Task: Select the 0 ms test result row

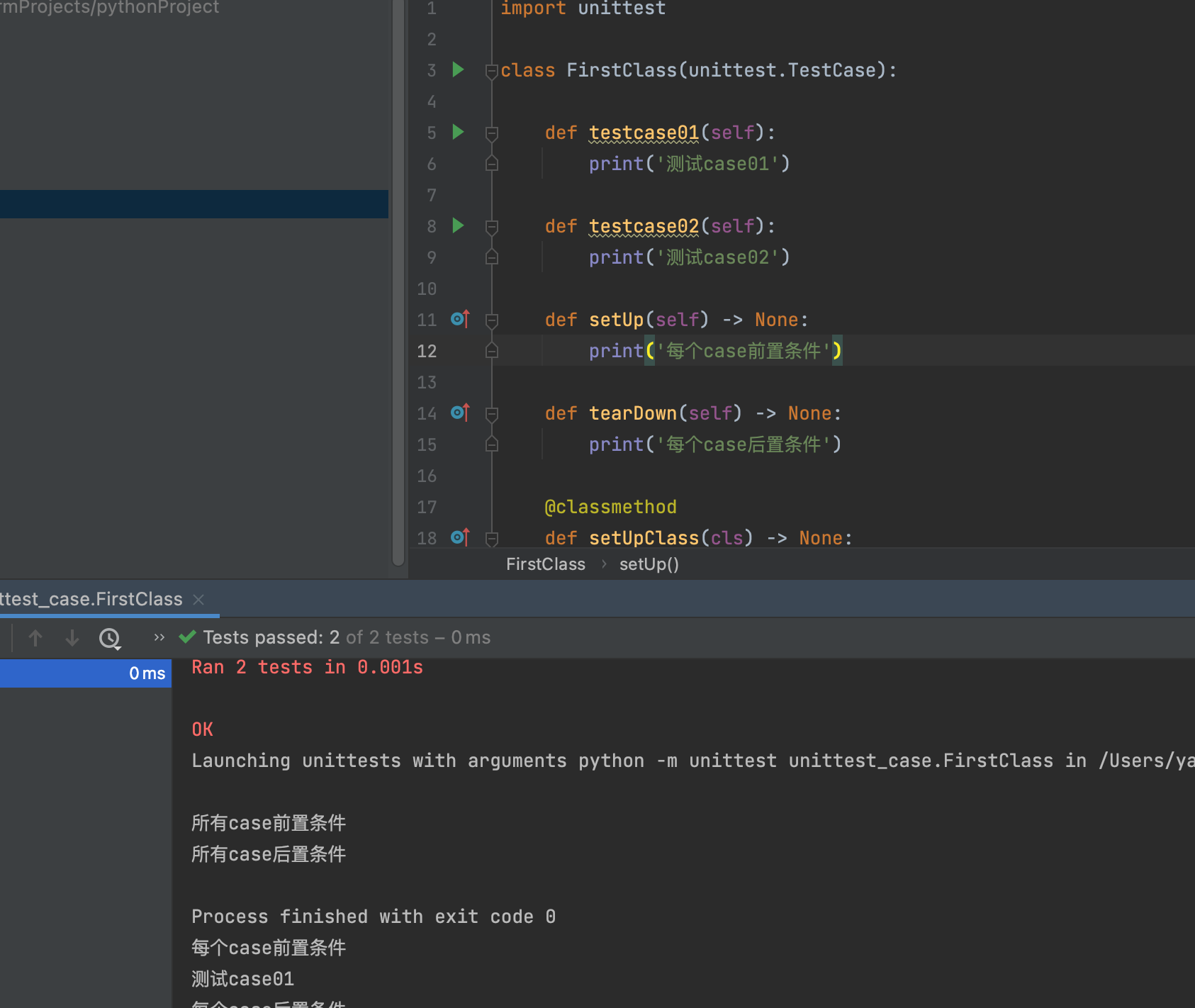Action: pyautogui.click(x=86, y=673)
